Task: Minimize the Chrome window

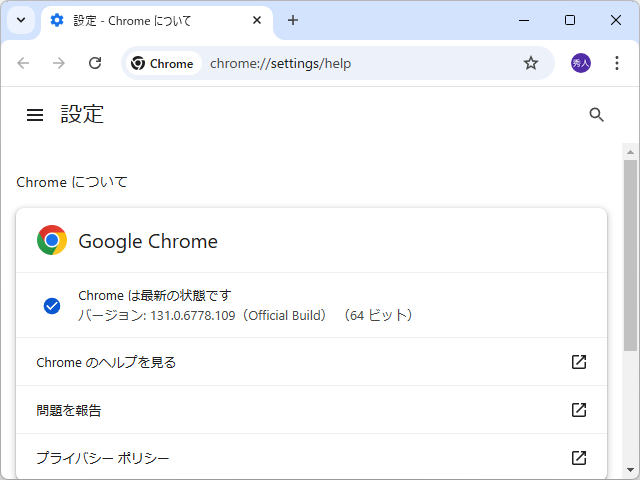Action: click(x=524, y=20)
